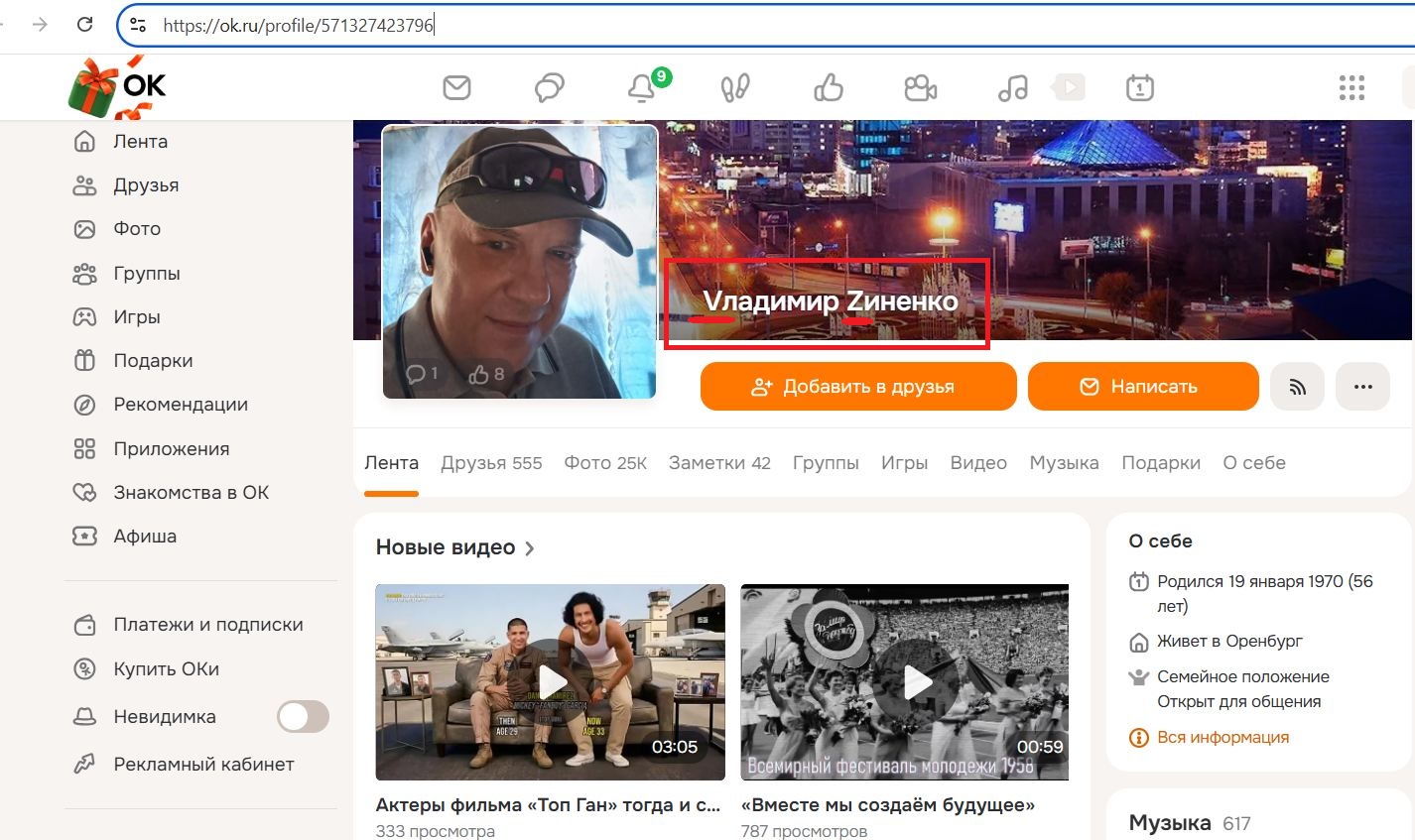1415x840 pixels.
Task: Open the three-dot more actions button
Action: 1363,387
